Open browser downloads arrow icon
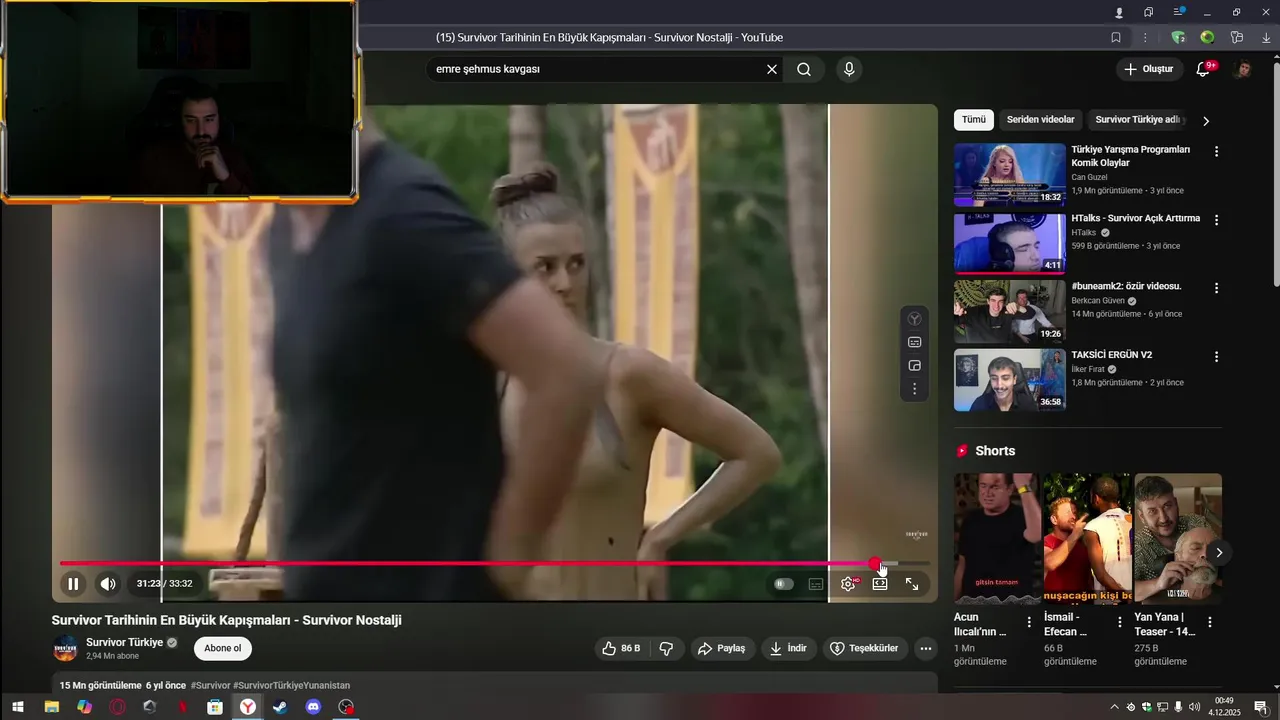 [x=1265, y=38]
